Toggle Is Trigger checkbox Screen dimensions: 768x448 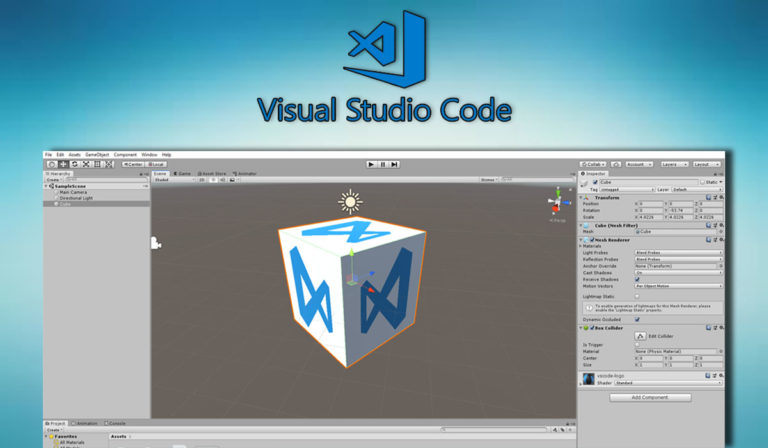tap(637, 345)
